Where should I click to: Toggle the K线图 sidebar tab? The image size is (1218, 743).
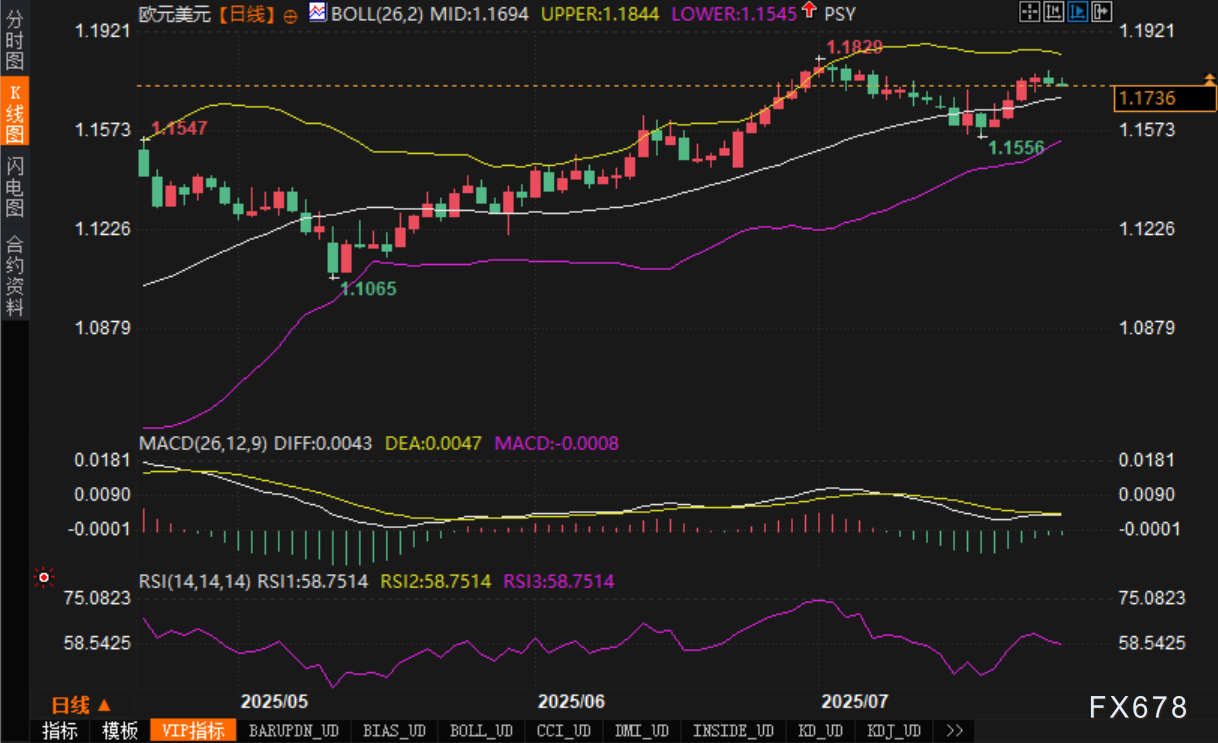pos(14,112)
